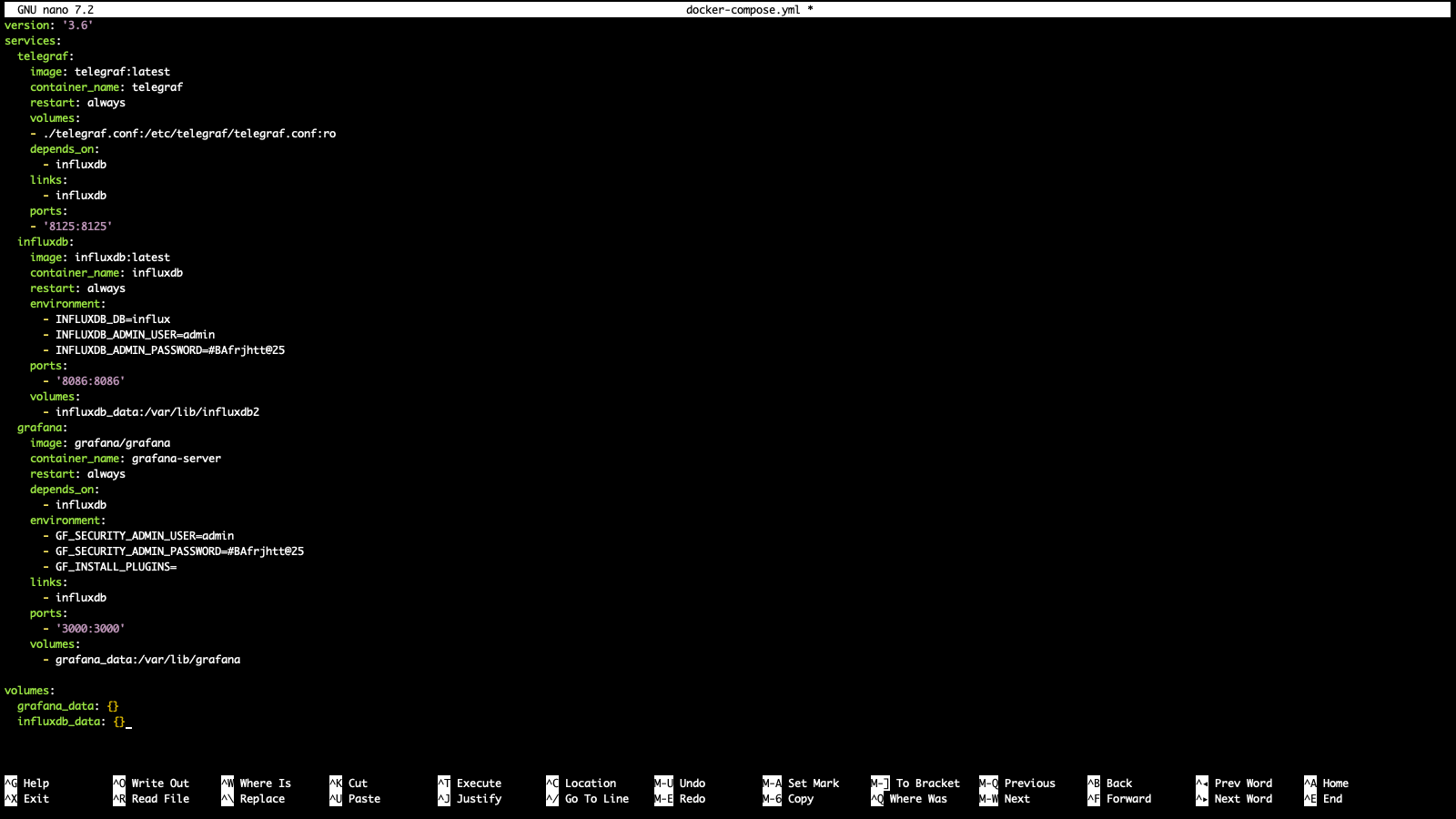The width and height of the screenshot is (1456, 819).
Task: Click the ^W Where Is shortcut
Action: tap(257, 784)
